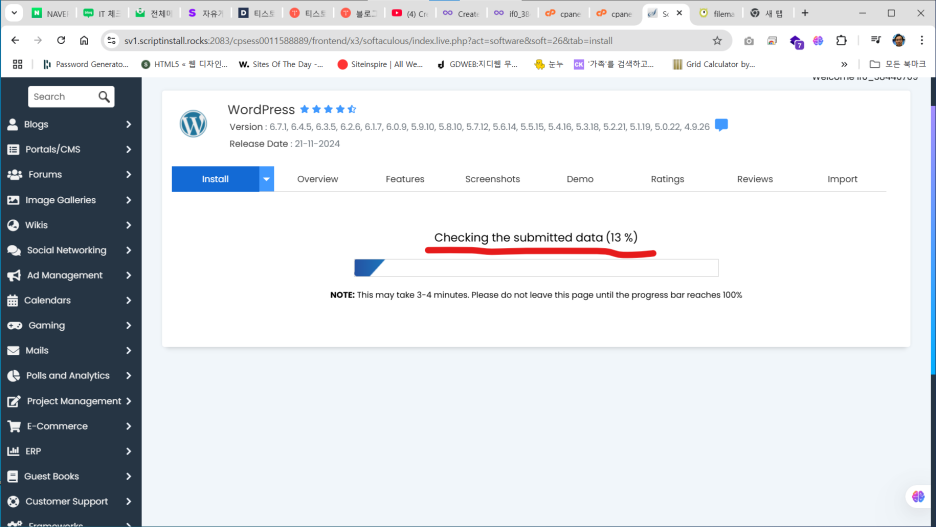The height and width of the screenshot is (527, 936).
Task: Click the installation progress bar
Action: pyautogui.click(x=536, y=267)
